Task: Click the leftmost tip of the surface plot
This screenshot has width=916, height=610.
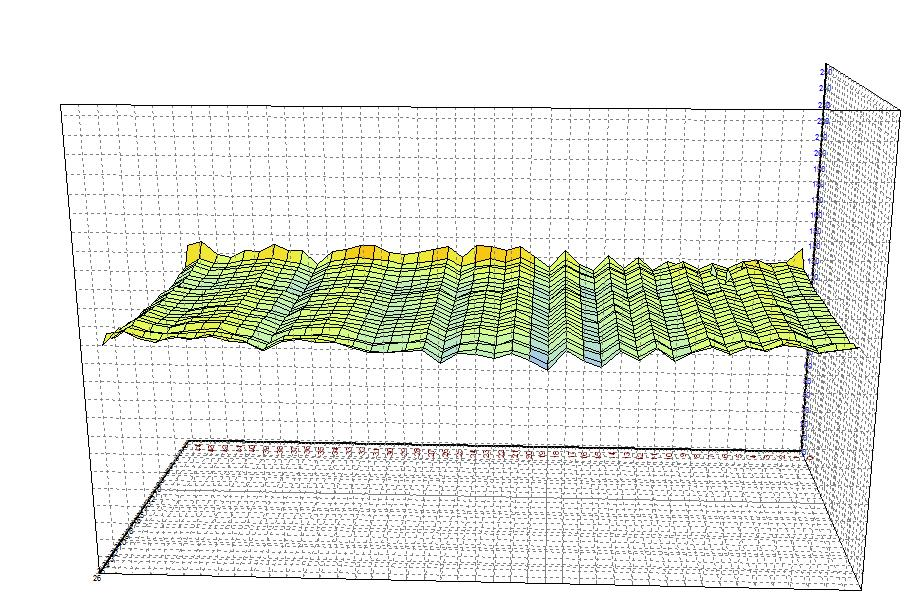Action: [x=106, y=341]
